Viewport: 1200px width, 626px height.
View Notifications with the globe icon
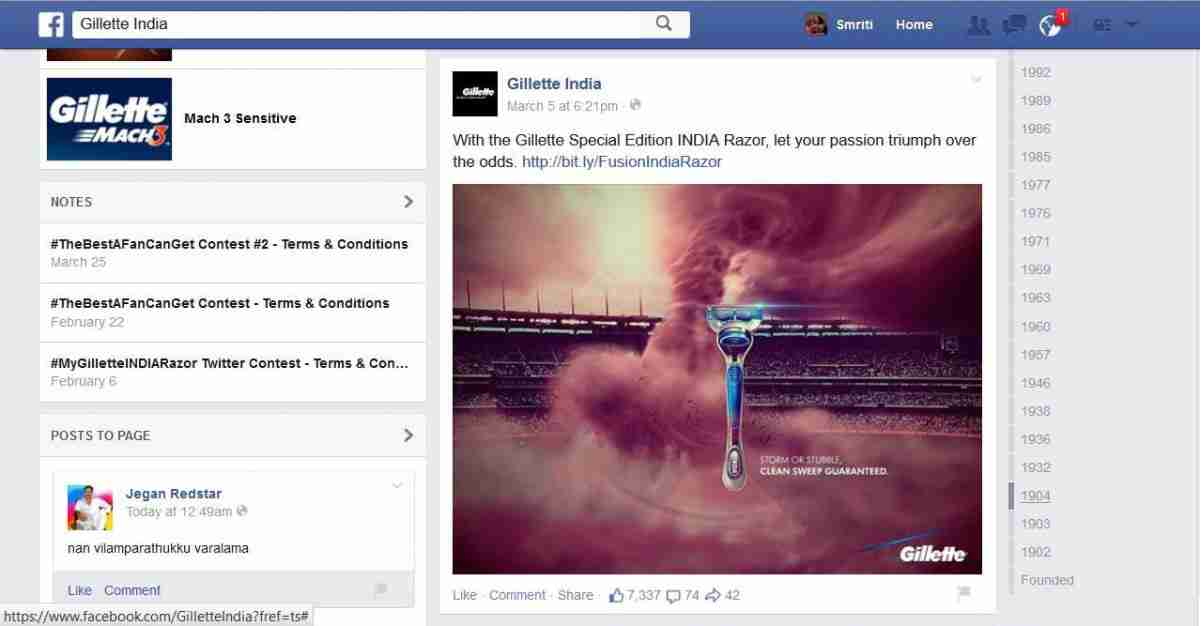pyautogui.click(x=1050, y=25)
